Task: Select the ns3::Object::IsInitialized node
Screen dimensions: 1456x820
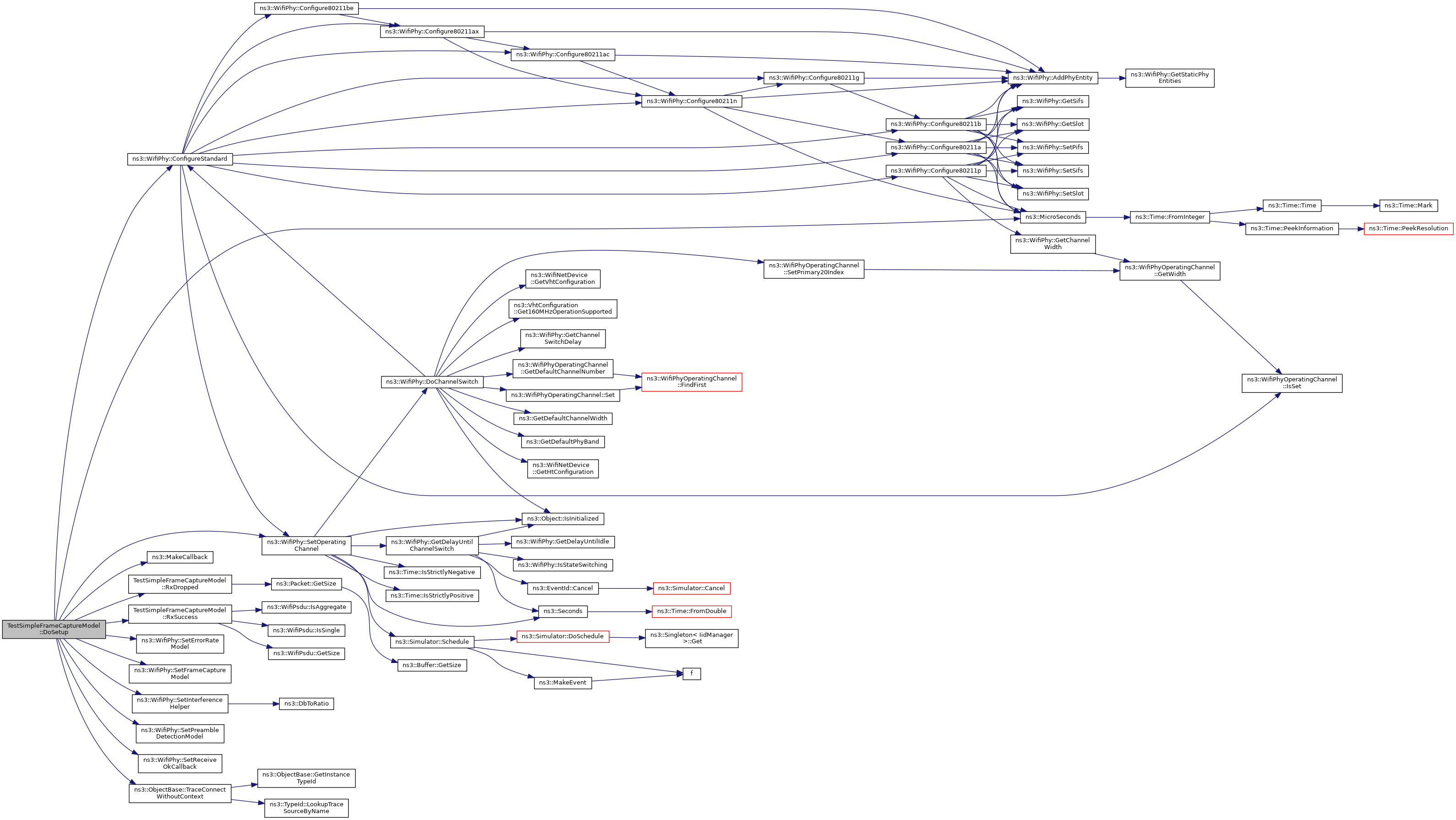Action: point(562,519)
